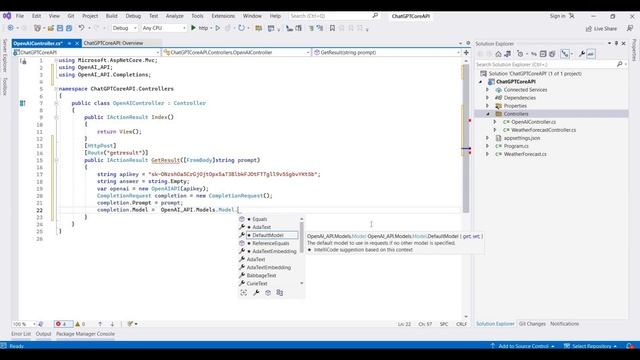The image size is (640, 360).
Task: Click the Hot Reload restart icon
Action: coord(241,28)
